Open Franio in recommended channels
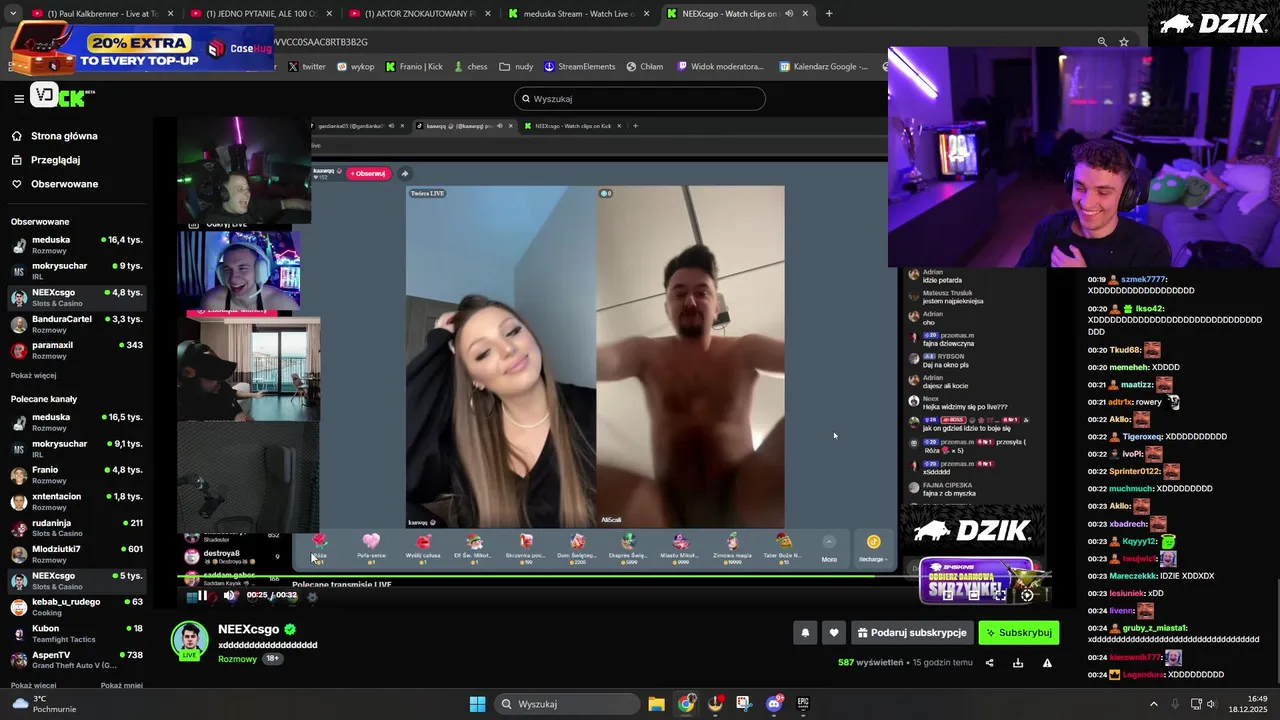The height and width of the screenshot is (720, 1280). pos(77,475)
